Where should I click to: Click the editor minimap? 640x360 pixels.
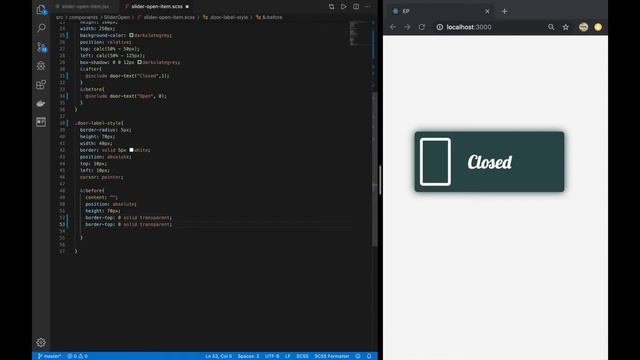(x=359, y=33)
